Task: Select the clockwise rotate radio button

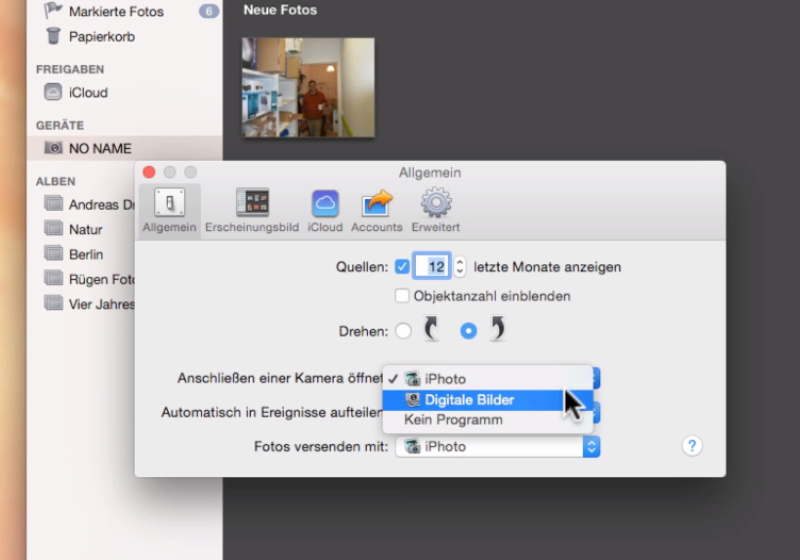Action: (468, 331)
